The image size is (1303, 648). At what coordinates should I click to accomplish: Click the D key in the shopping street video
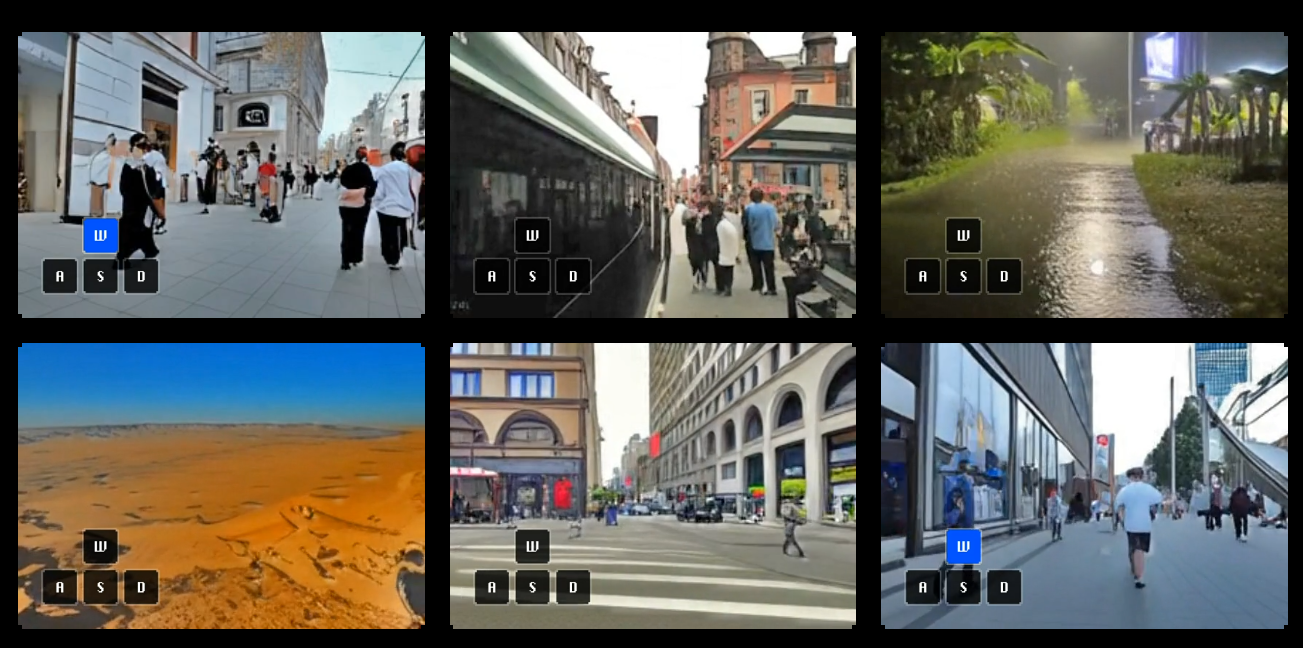pos(141,276)
